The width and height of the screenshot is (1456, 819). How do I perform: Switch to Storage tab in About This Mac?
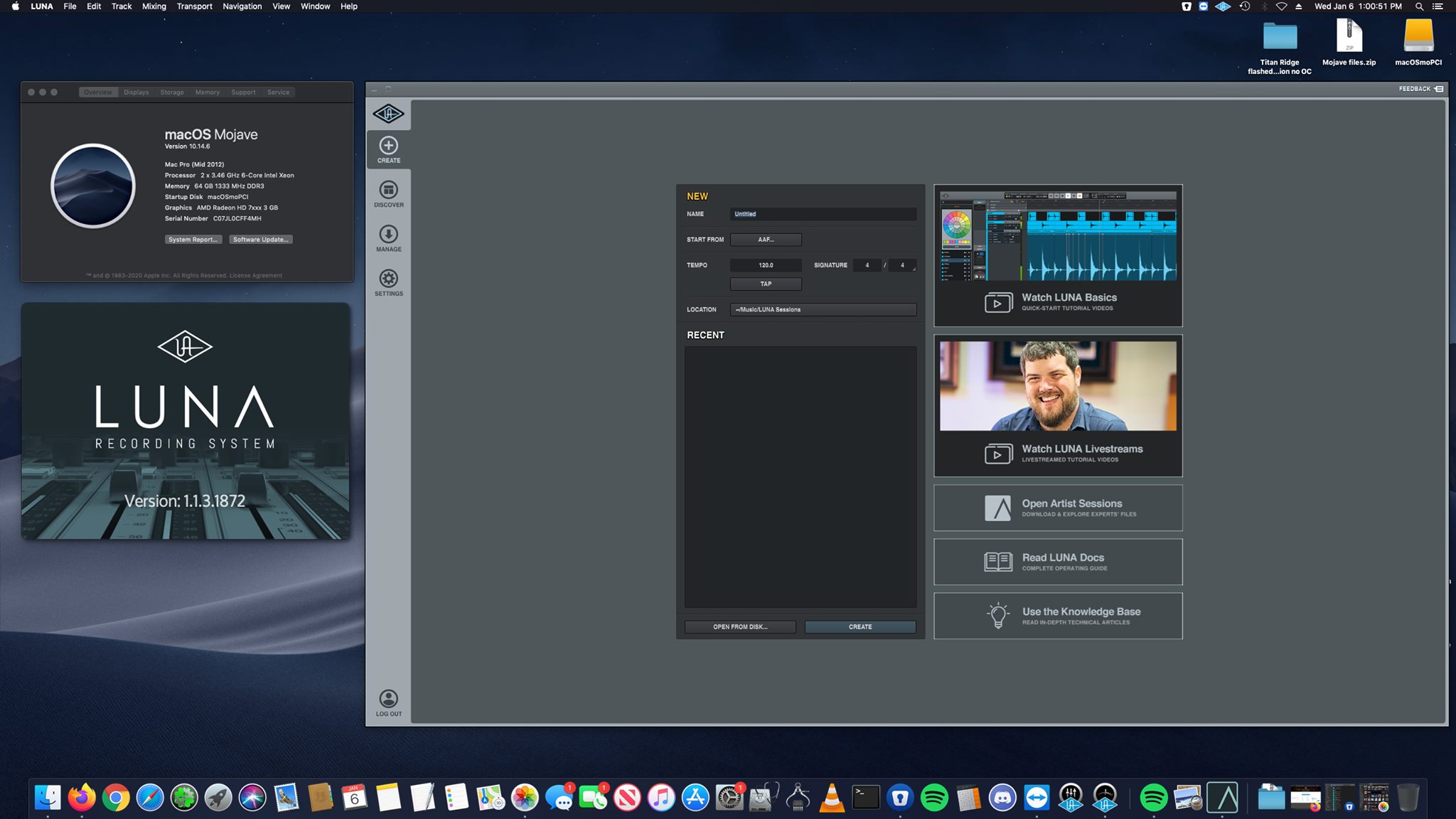point(172,92)
